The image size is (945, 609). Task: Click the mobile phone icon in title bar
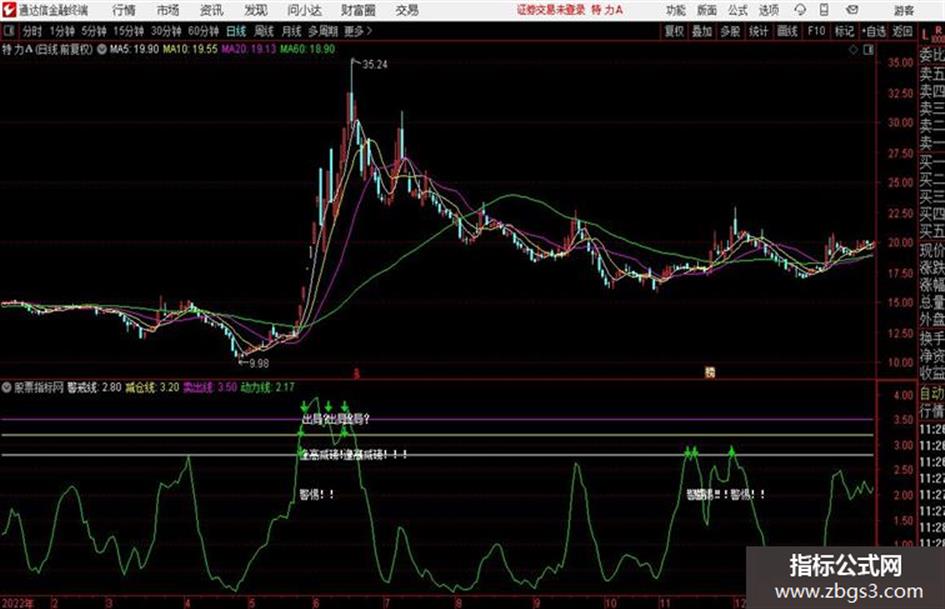pos(824,10)
